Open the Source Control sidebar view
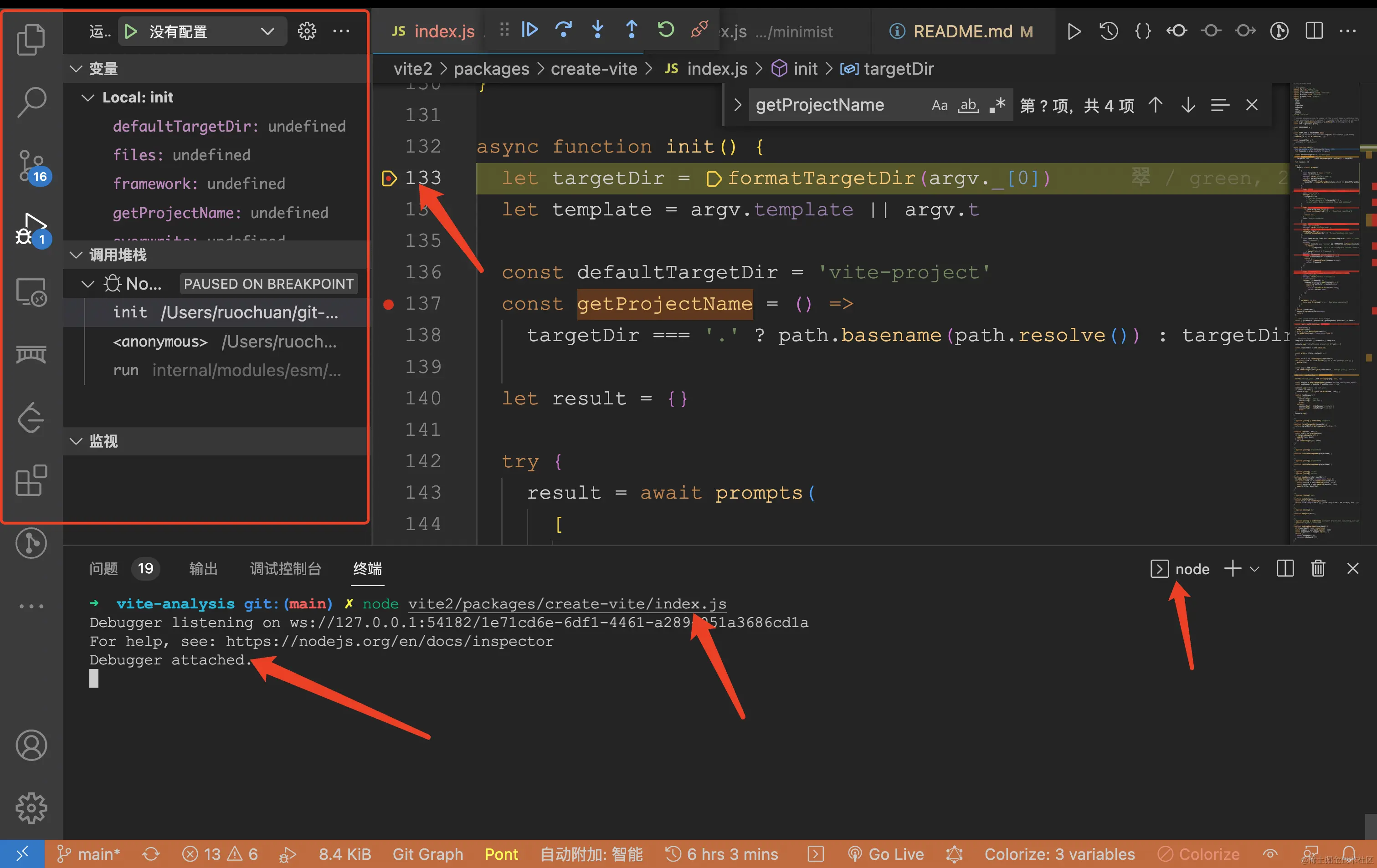The width and height of the screenshot is (1377, 868). coord(31,166)
